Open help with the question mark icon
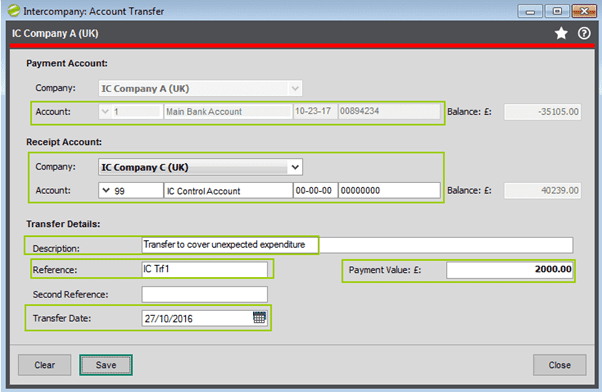 point(584,33)
